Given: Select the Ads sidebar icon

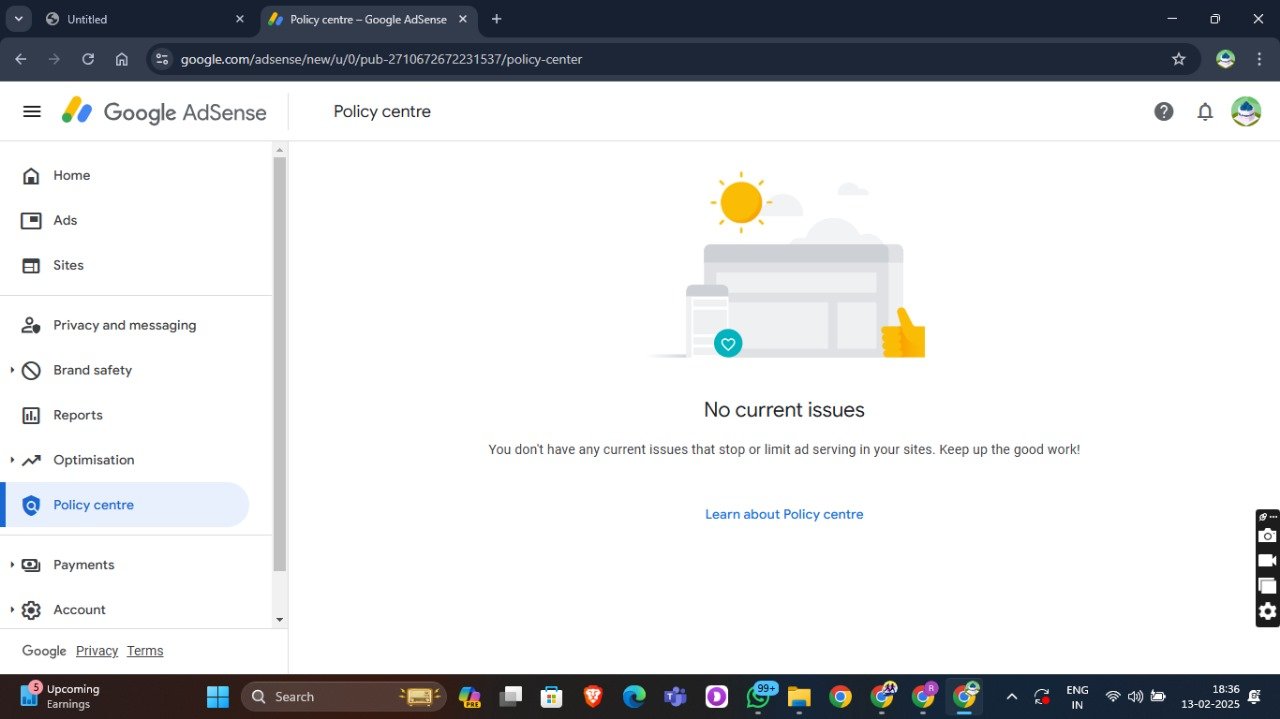Looking at the screenshot, I should (31, 220).
